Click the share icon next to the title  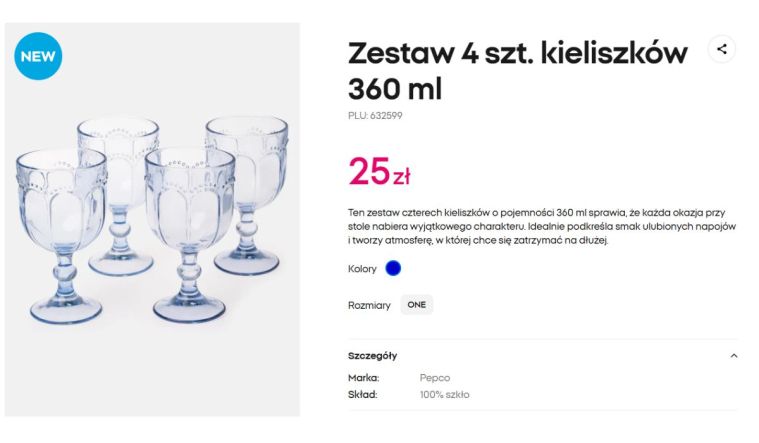coord(721,49)
